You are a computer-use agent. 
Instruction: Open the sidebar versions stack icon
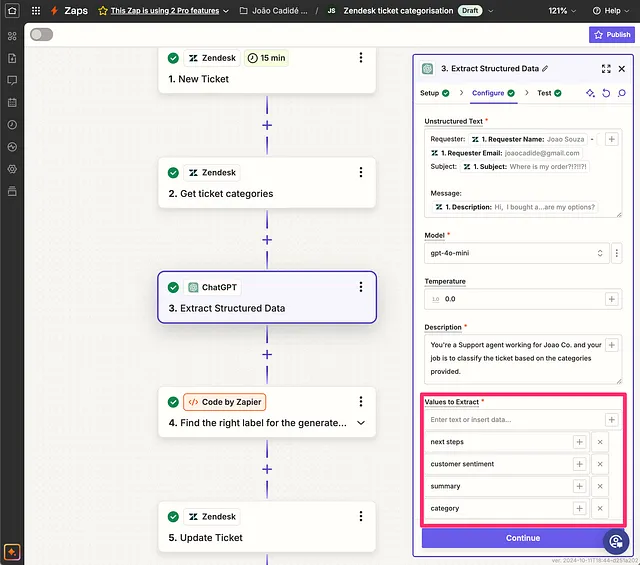click(x=12, y=191)
